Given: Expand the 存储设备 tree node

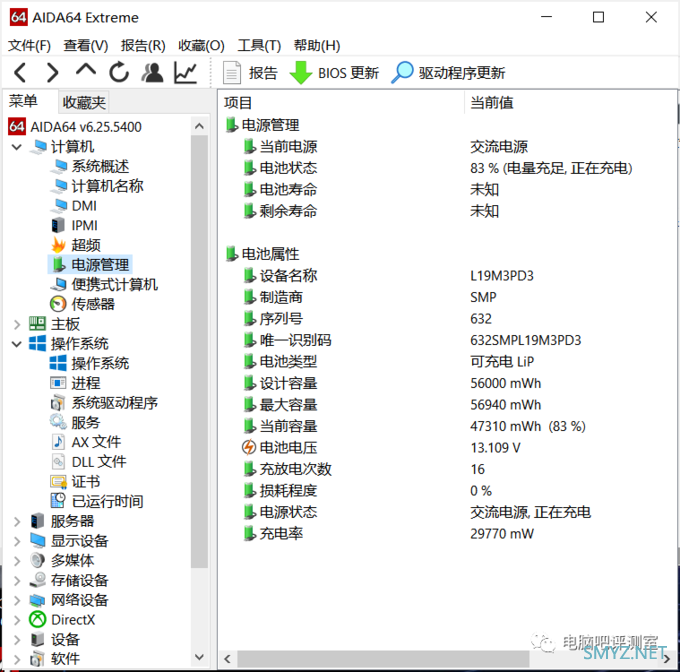Looking at the screenshot, I should [16, 581].
